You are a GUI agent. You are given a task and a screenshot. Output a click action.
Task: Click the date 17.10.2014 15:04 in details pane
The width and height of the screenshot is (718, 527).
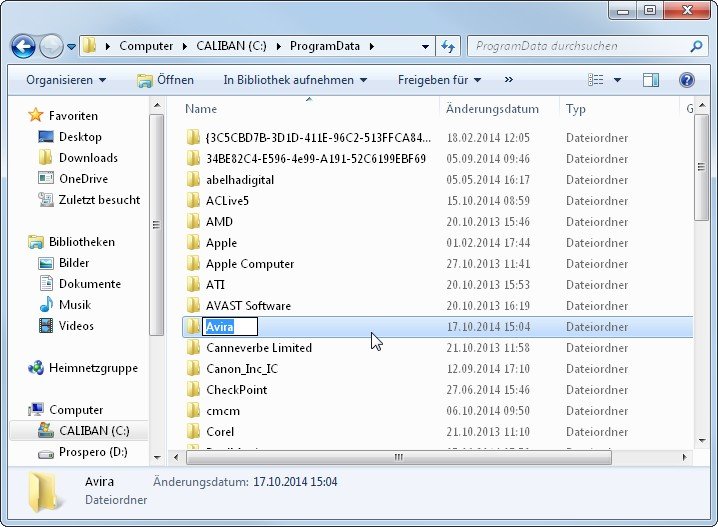[295, 482]
